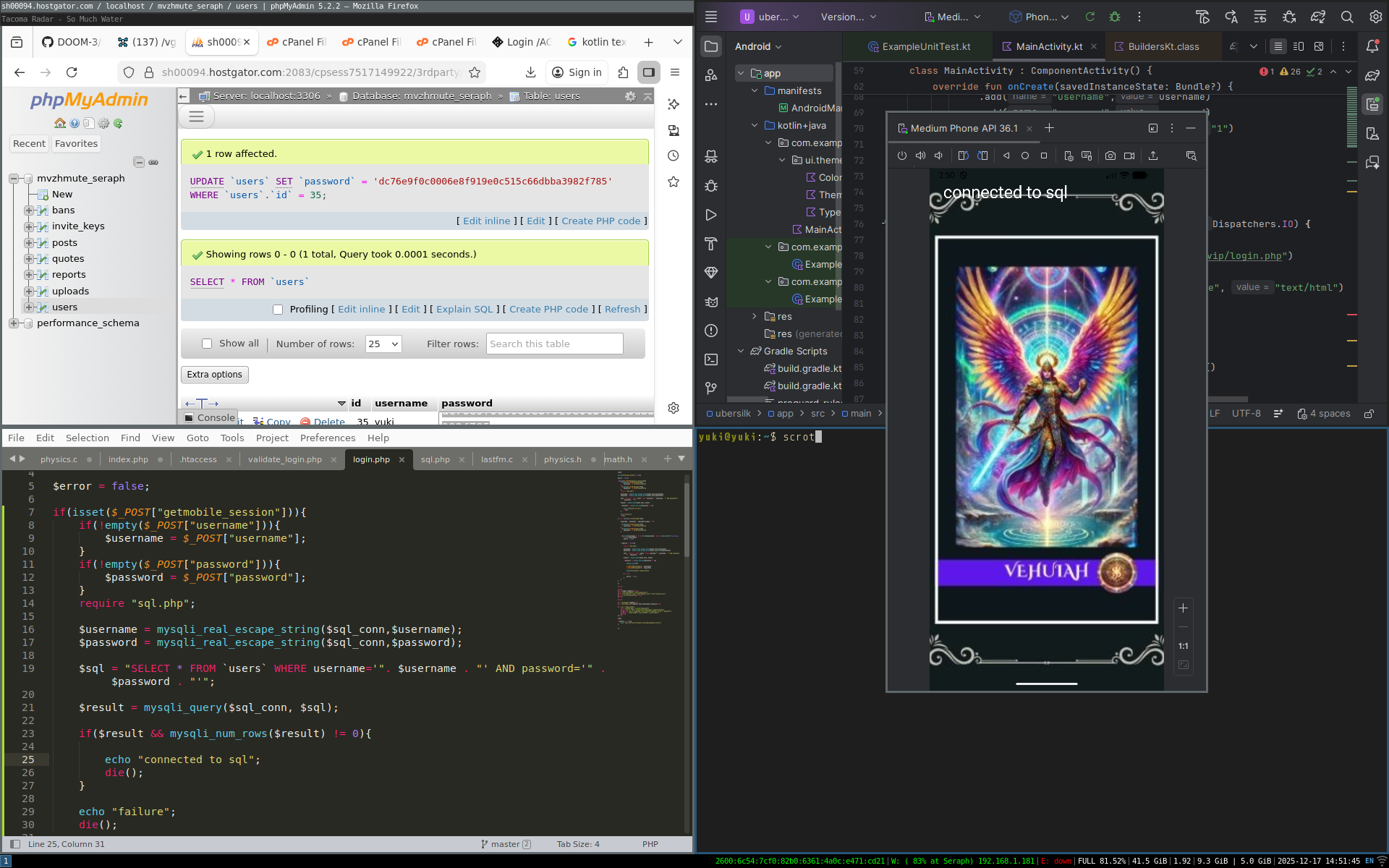Click the Explain SQL link
The width and height of the screenshot is (1389, 868).
(x=464, y=310)
